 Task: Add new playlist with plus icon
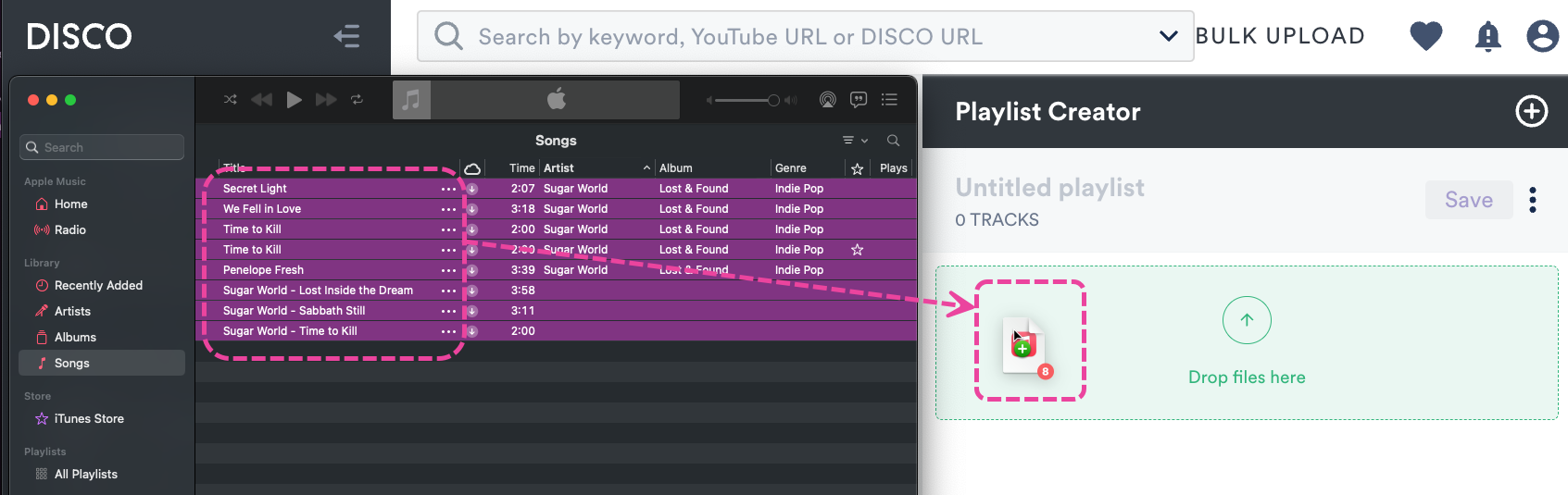click(1531, 111)
